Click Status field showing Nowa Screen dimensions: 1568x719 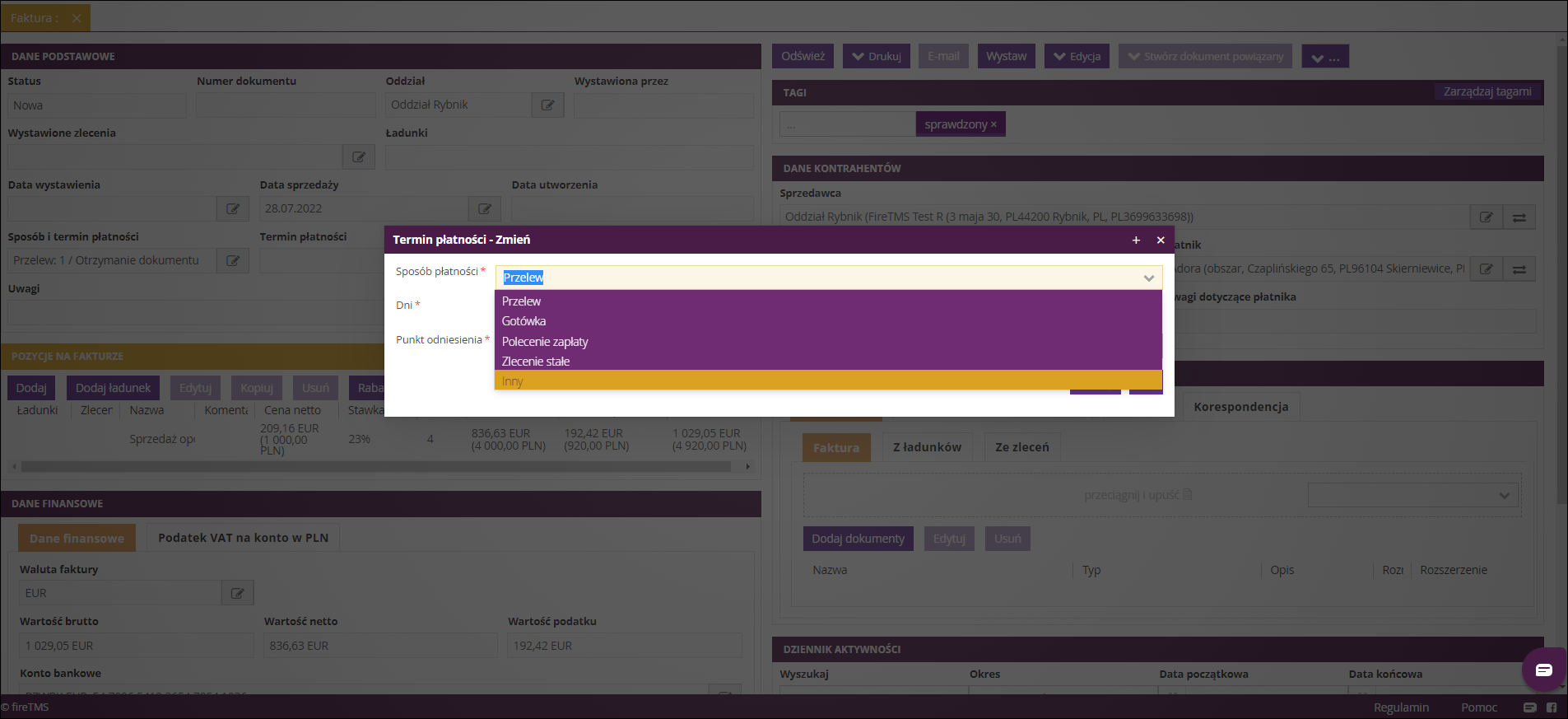[x=97, y=105]
